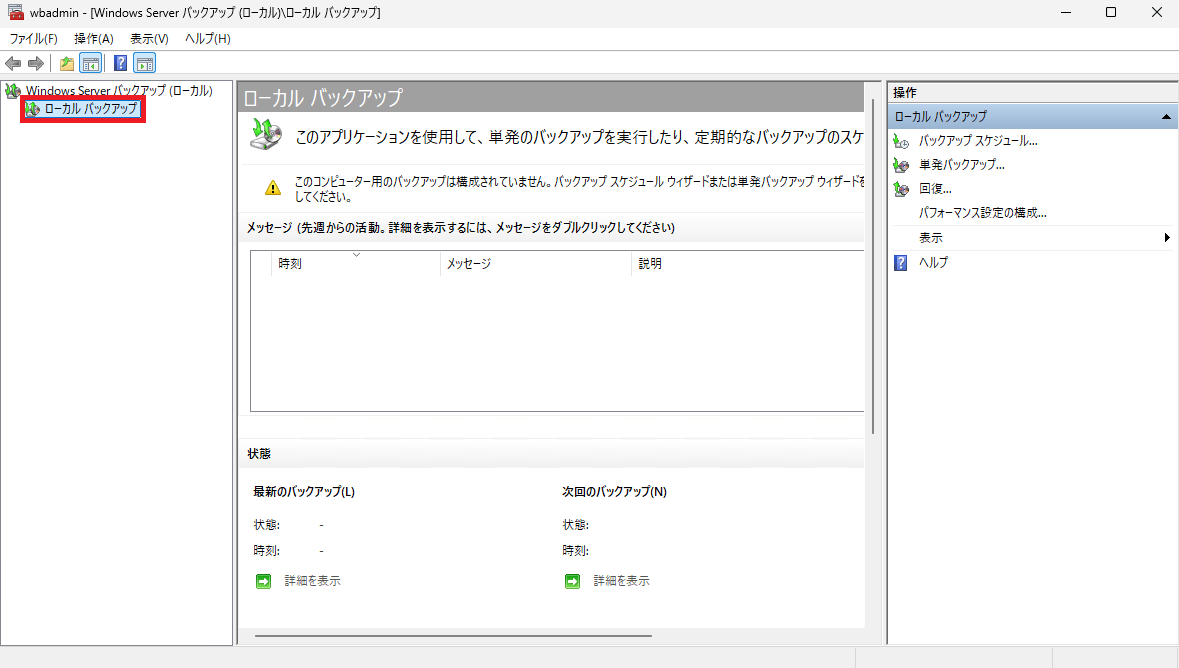The height and width of the screenshot is (668, 1179).
Task: Click the 操作 pane title
Action: click(x=905, y=93)
